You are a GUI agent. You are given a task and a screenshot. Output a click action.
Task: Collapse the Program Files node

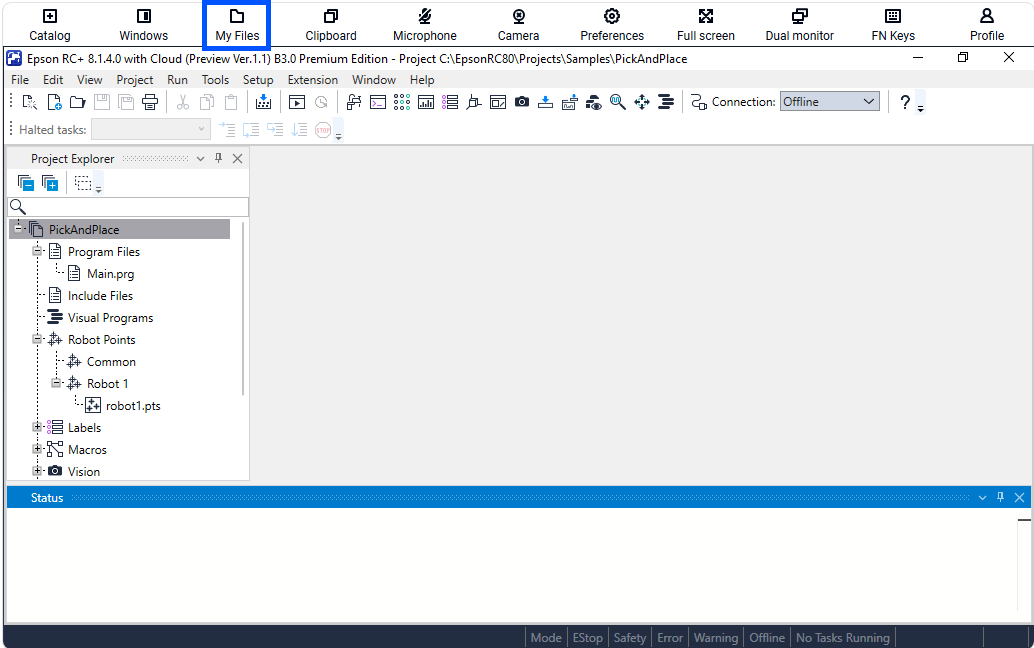tap(37, 251)
